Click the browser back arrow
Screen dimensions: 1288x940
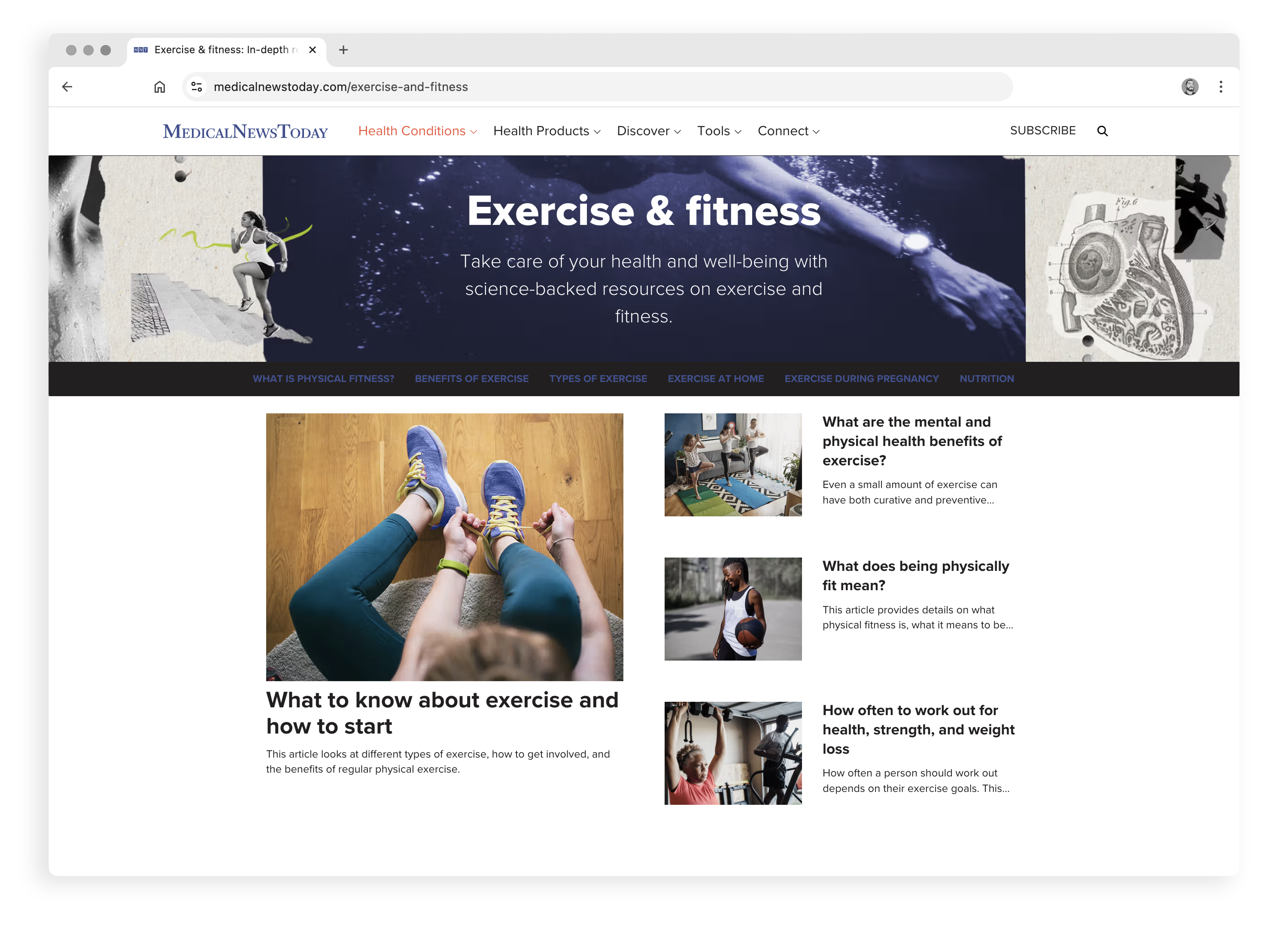[x=67, y=87]
